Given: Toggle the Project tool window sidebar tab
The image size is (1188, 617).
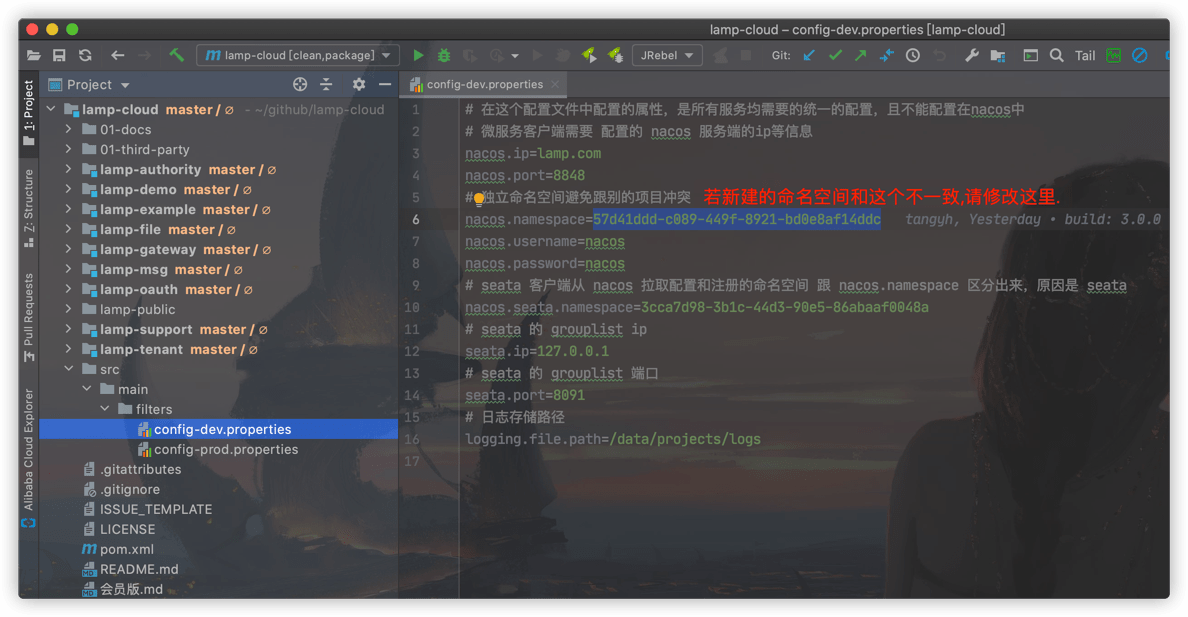Looking at the screenshot, I should tap(29, 113).
